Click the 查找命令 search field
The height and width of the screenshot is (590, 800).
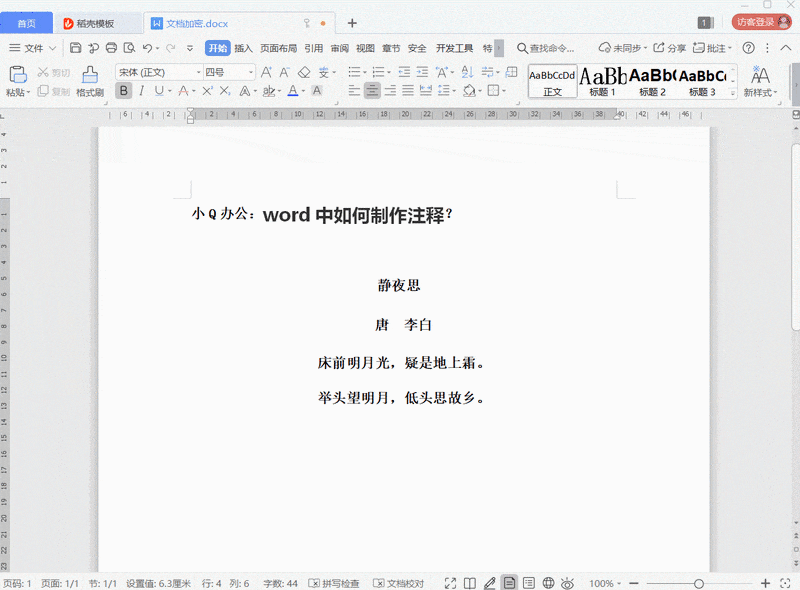pos(546,48)
